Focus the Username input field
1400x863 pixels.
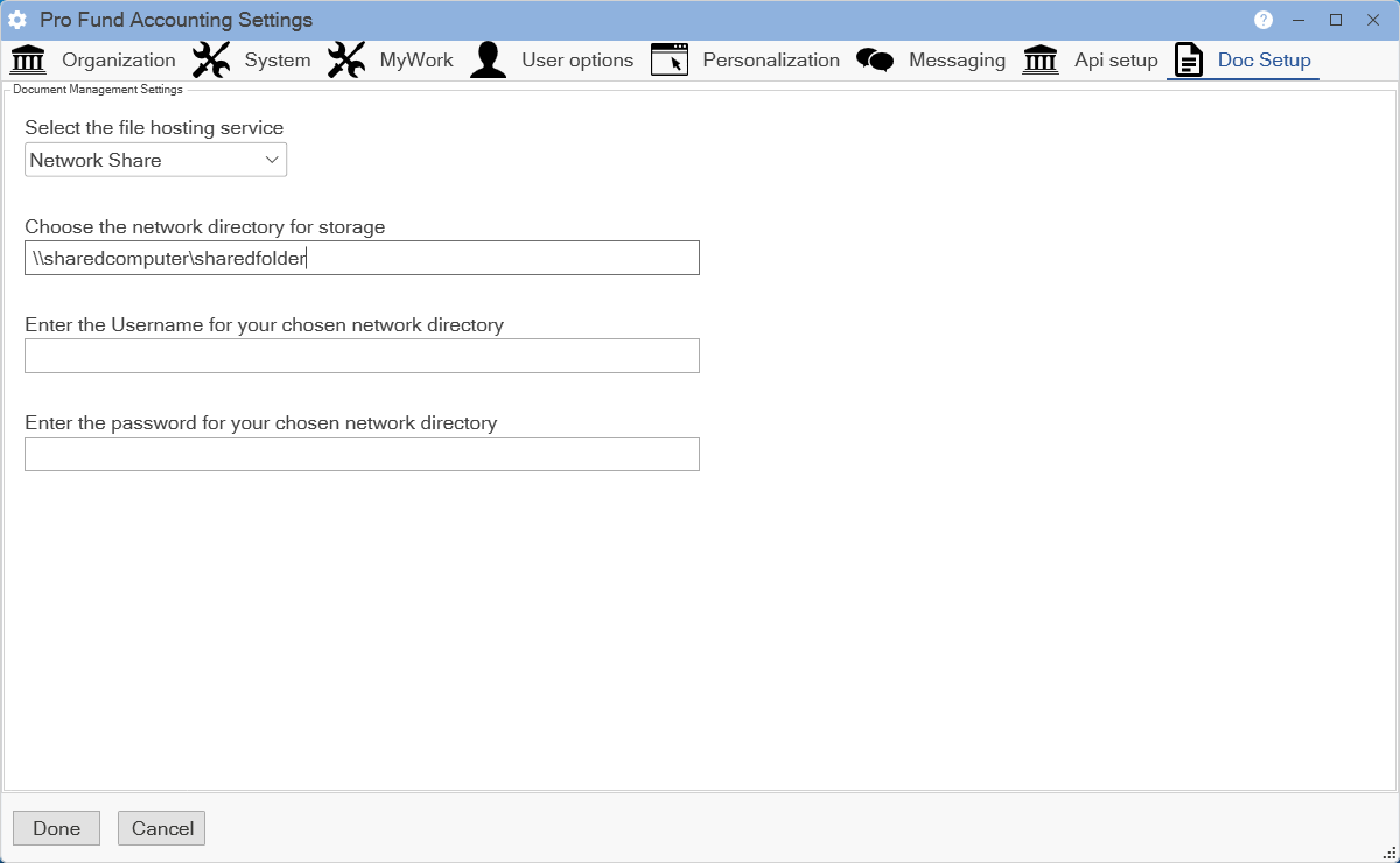(362, 356)
